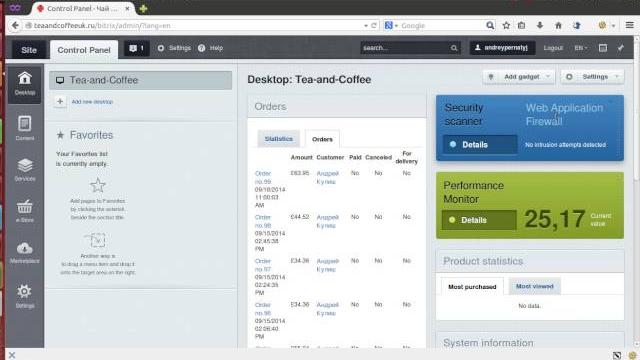640x360 pixels.
Task: Close the Control Panel browser tab
Action: click(x=127, y=8)
